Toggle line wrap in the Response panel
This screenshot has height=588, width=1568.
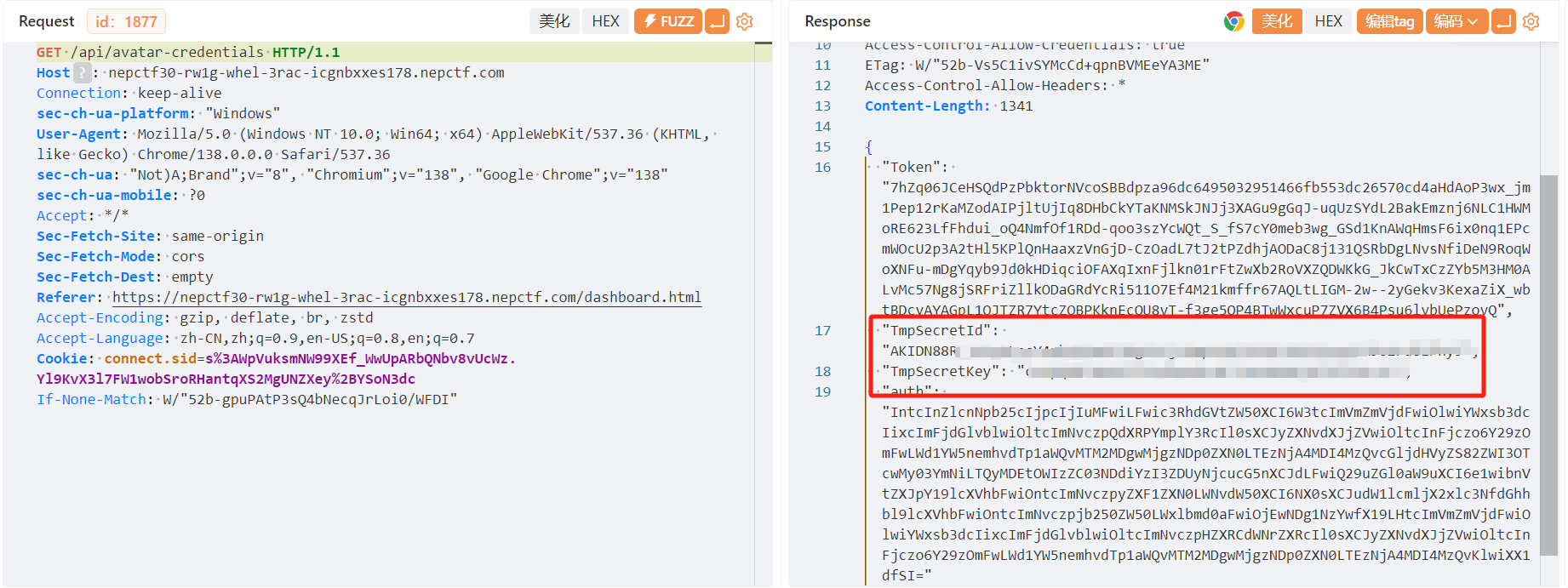1504,21
